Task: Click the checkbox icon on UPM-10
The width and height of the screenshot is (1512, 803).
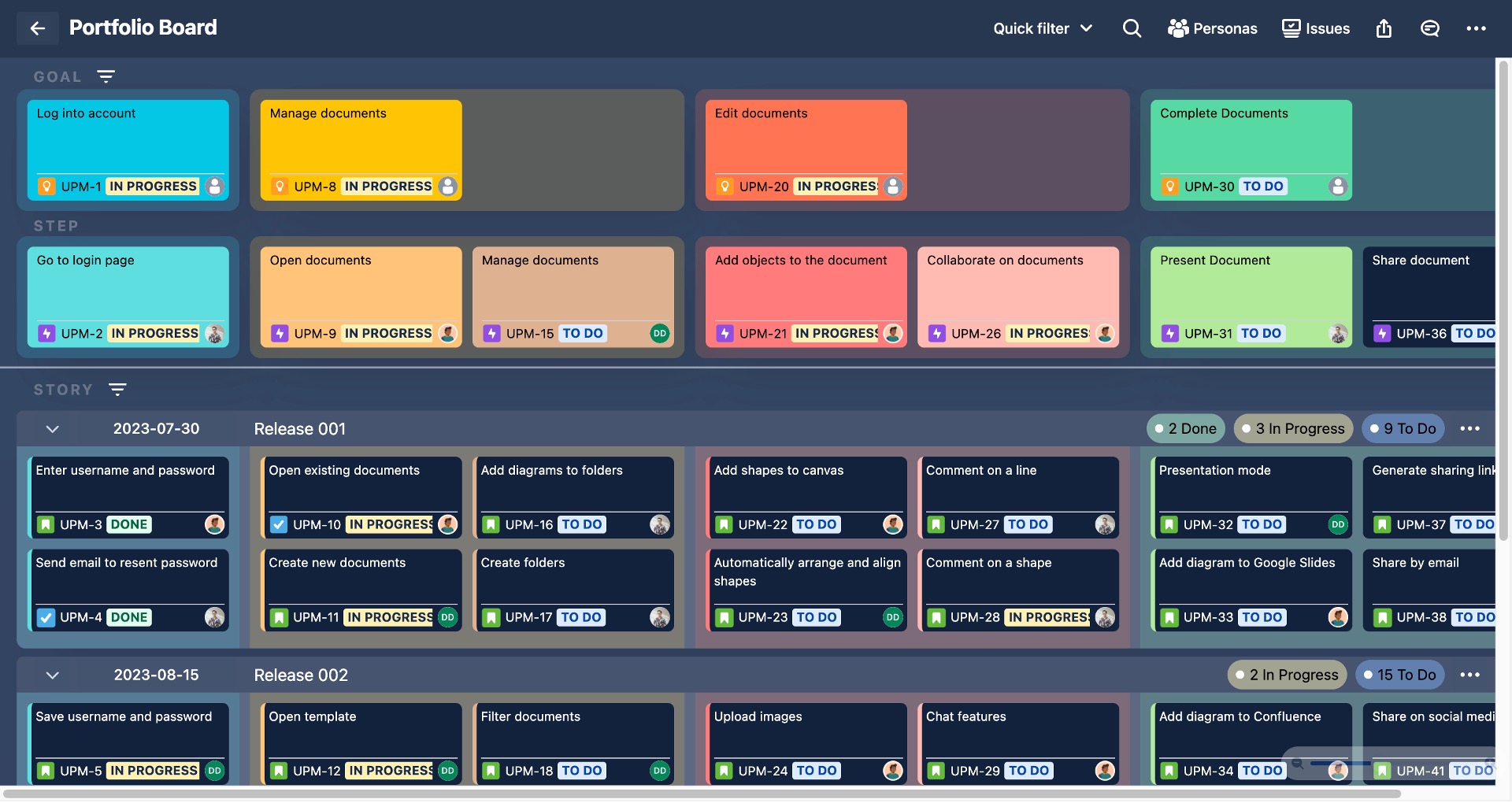Action: coord(279,524)
